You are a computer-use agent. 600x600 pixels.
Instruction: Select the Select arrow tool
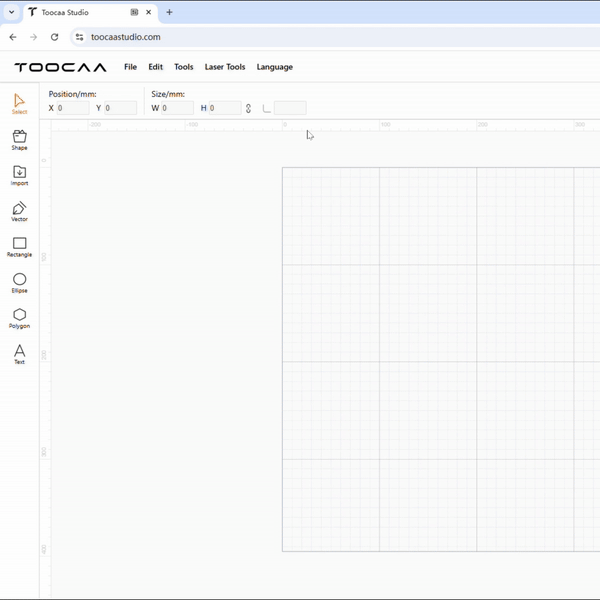pos(19,103)
